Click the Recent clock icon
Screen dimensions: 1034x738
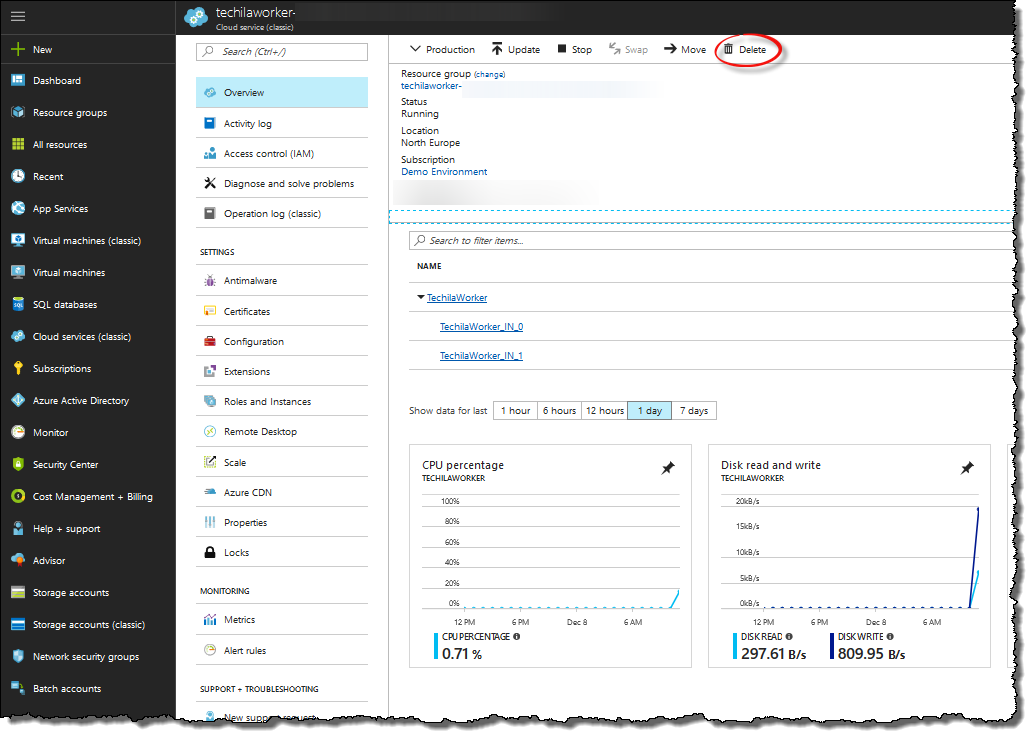18,176
